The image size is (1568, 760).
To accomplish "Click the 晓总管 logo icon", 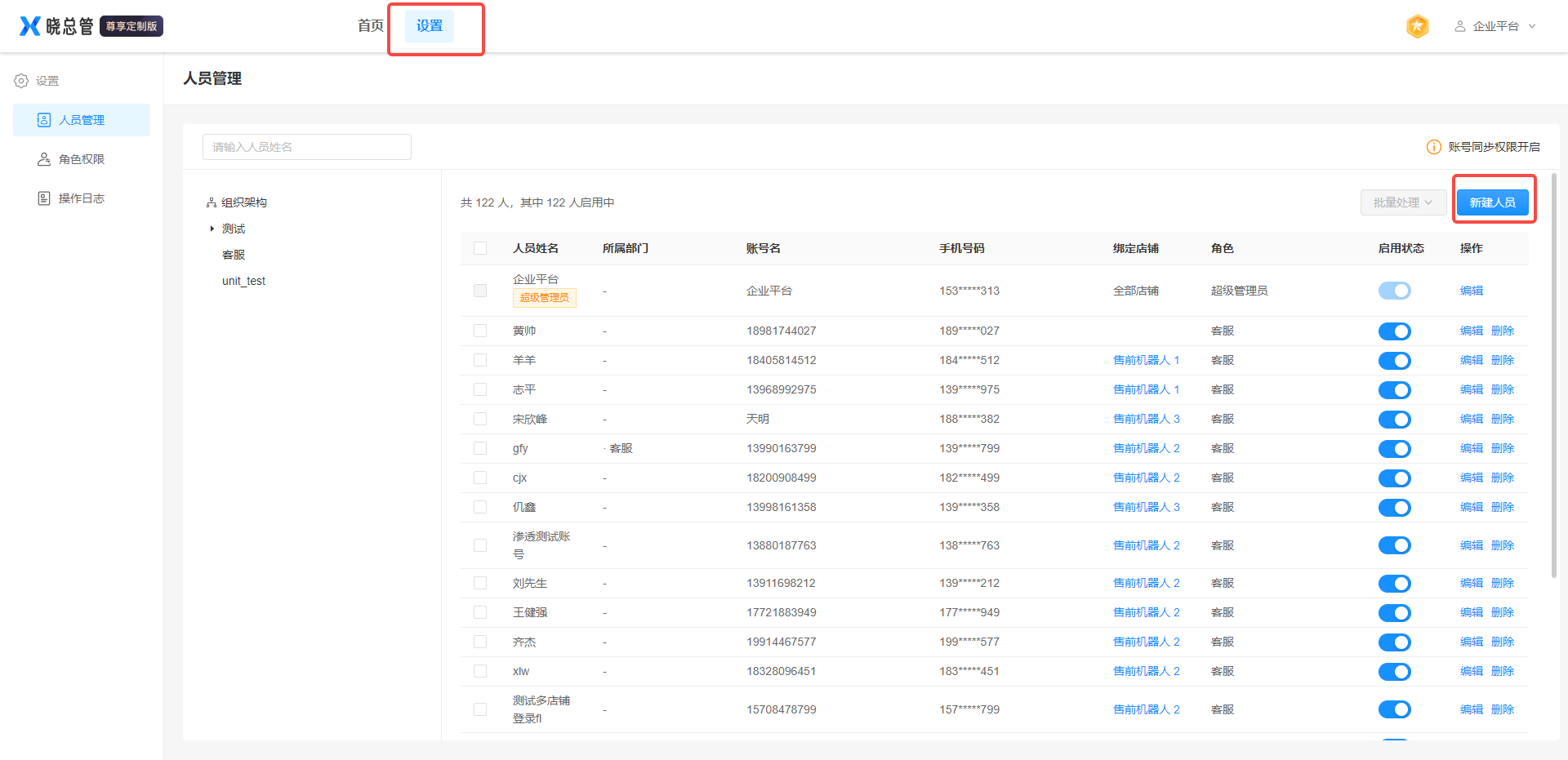I will pyautogui.click(x=30, y=26).
